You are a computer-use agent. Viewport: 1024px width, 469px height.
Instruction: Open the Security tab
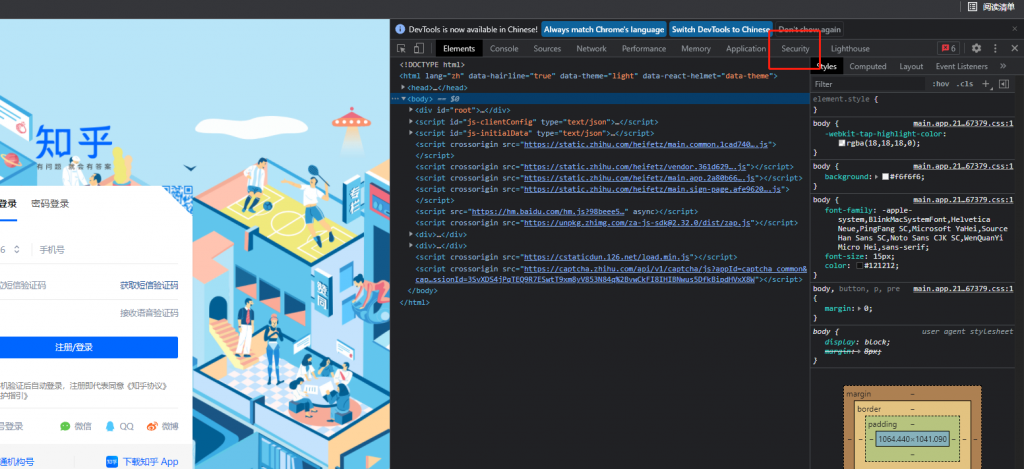point(795,48)
